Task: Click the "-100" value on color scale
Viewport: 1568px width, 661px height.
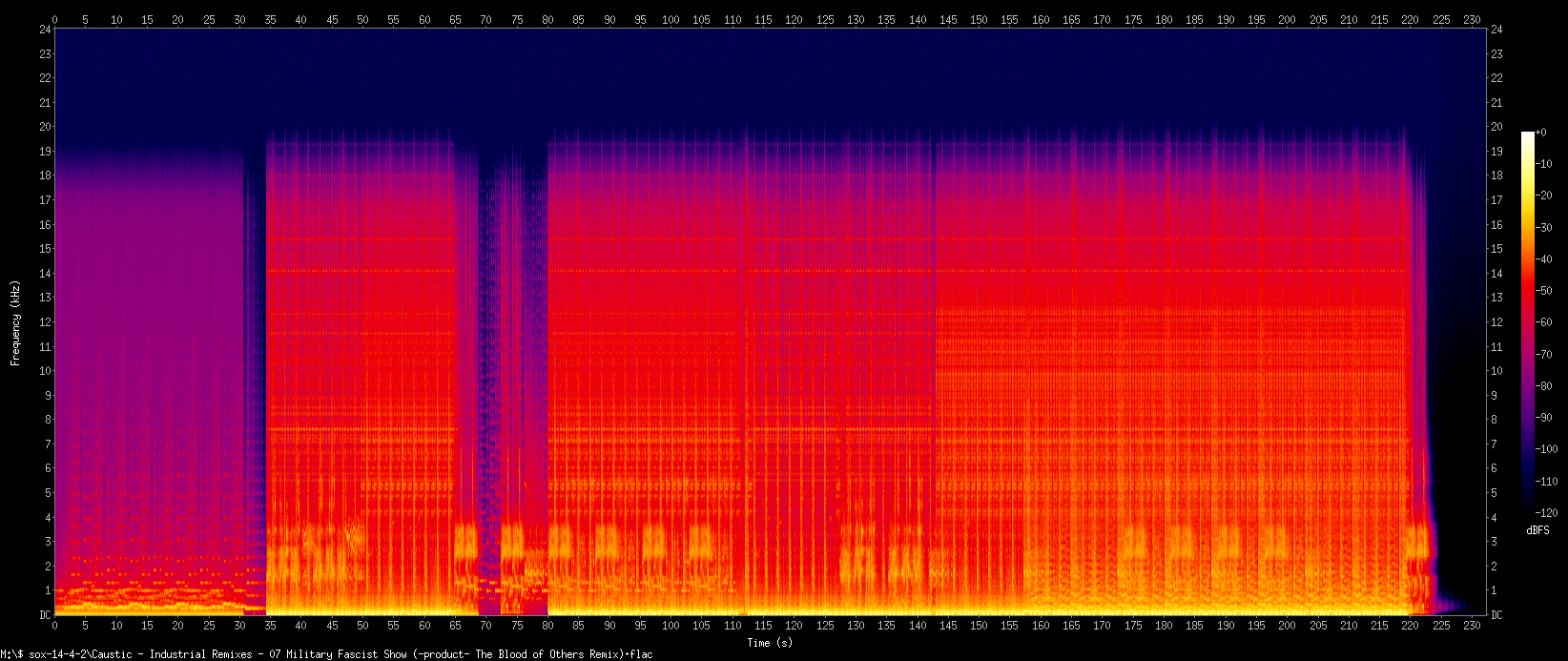Action: 1547,449
